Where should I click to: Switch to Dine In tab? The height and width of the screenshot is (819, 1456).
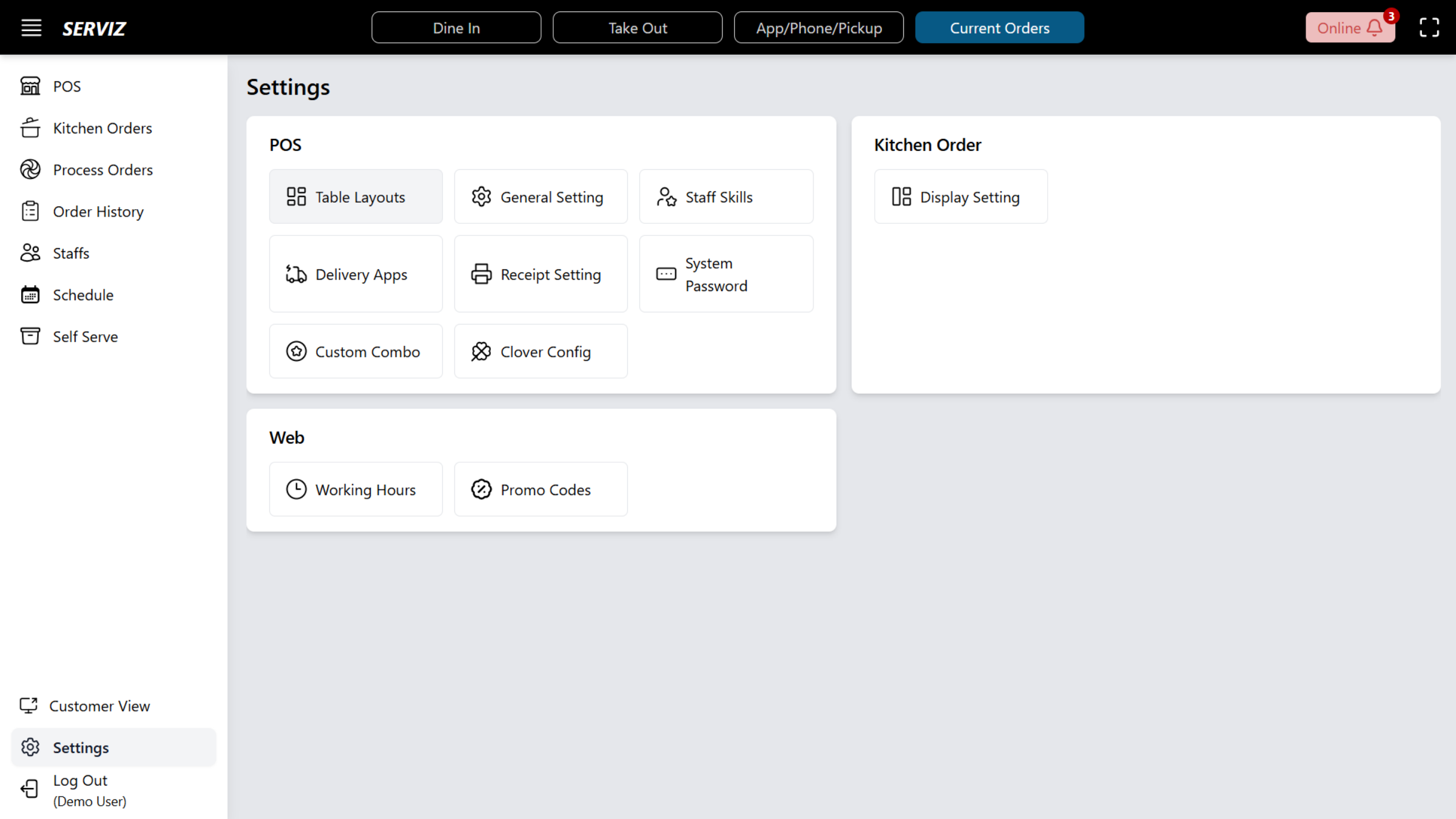456,28
